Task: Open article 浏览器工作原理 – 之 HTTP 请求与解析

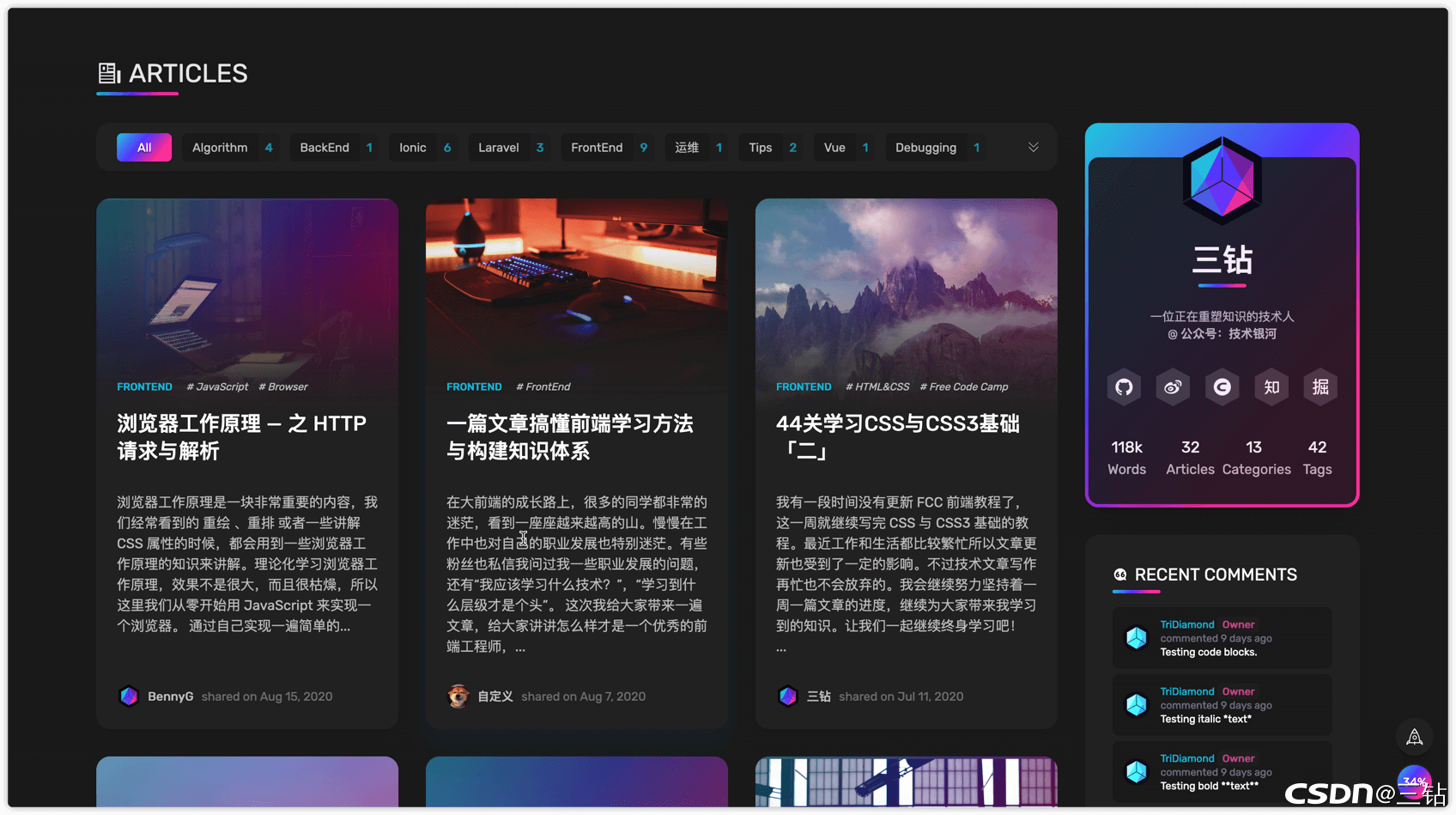Action: (x=242, y=437)
